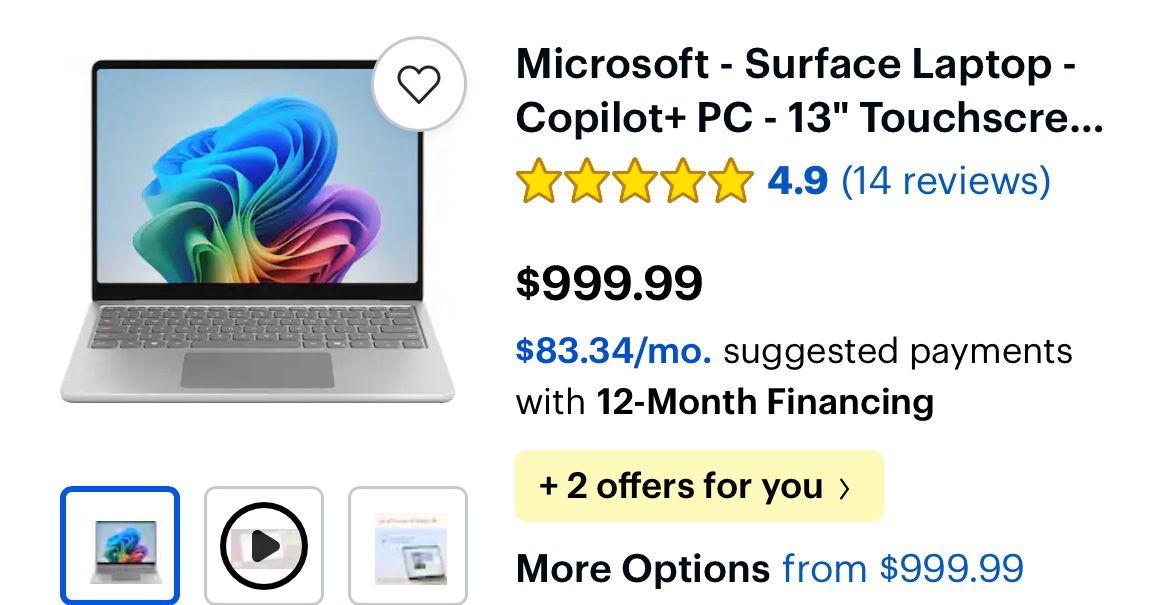The height and width of the screenshot is (605, 1170).
Task: Click the bold $999.99 price
Action: (609, 284)
